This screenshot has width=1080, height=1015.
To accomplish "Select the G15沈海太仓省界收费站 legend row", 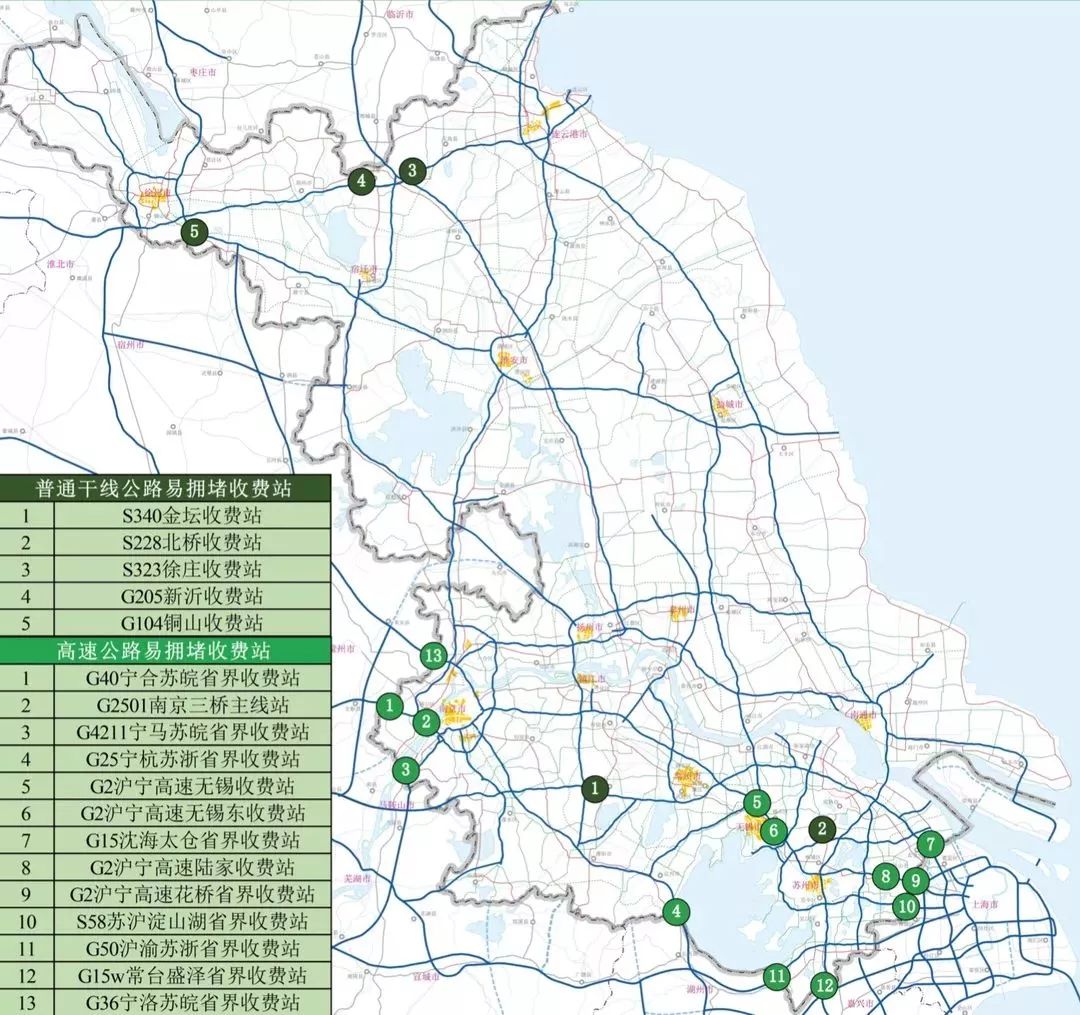I will click(192, 840).
